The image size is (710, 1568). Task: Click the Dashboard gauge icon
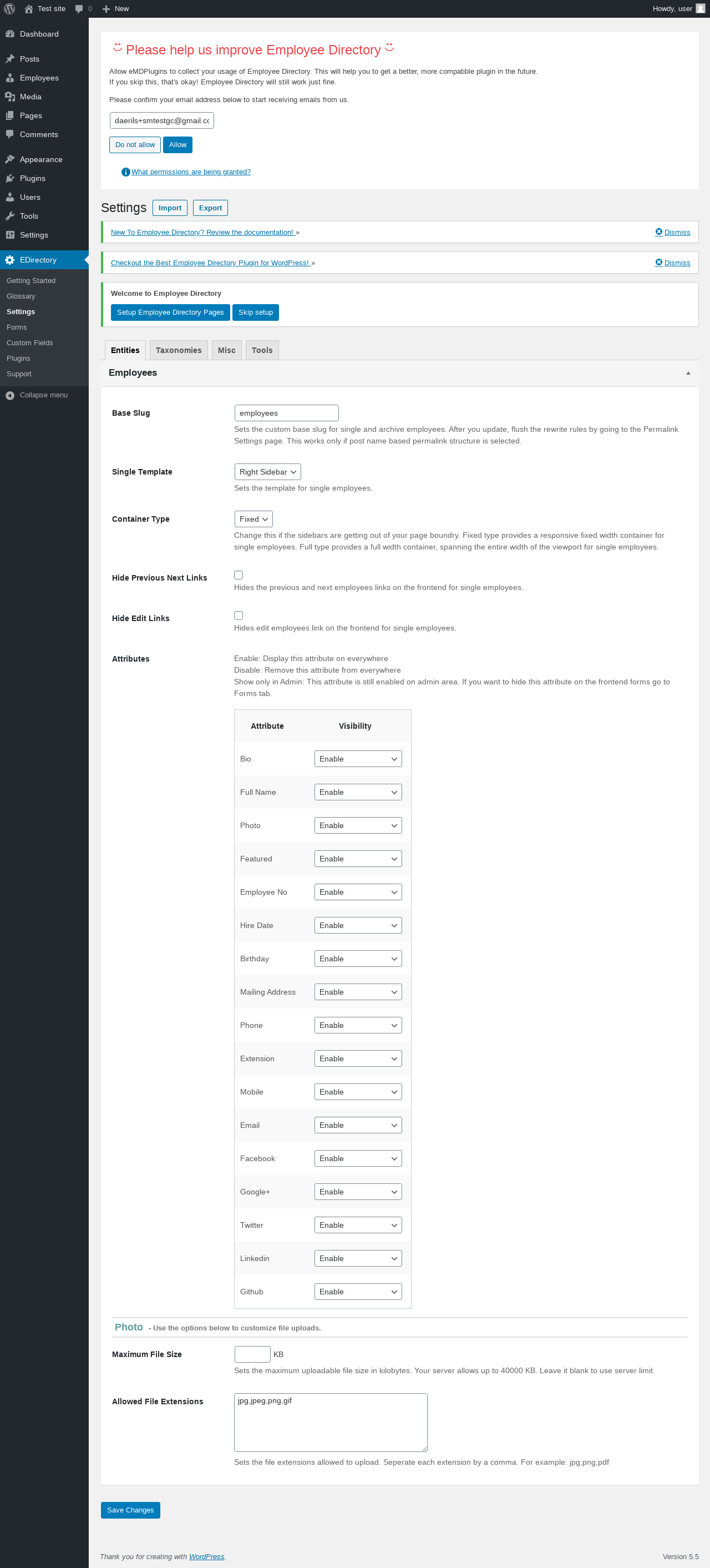point(10,34)
